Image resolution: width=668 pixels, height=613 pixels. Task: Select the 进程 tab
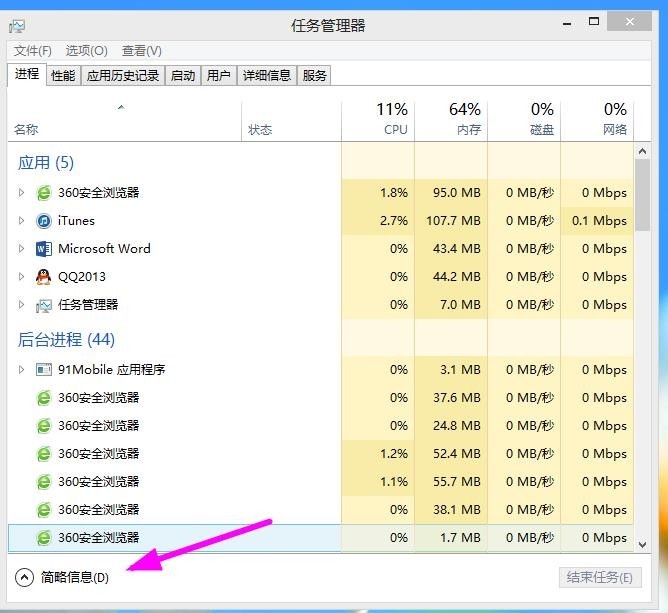tap(27, 74)
